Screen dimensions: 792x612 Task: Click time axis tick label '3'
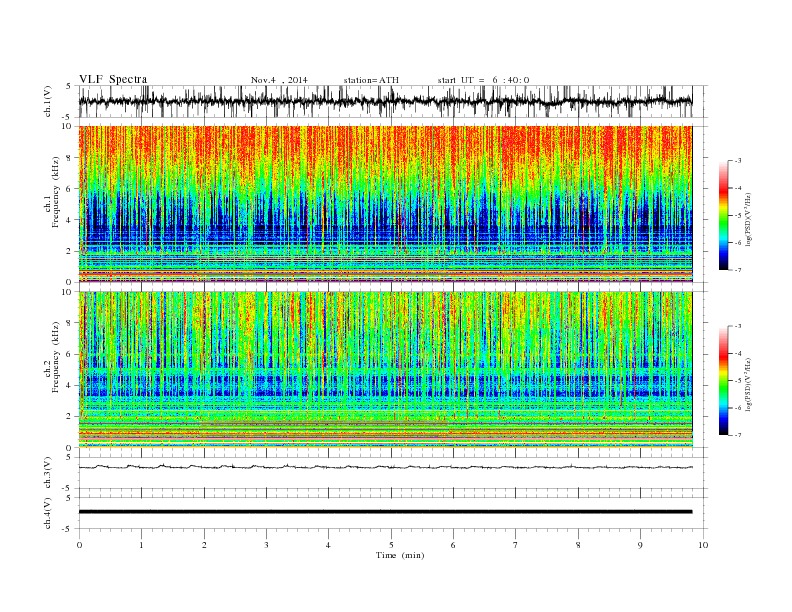click(x=266, y=545)
